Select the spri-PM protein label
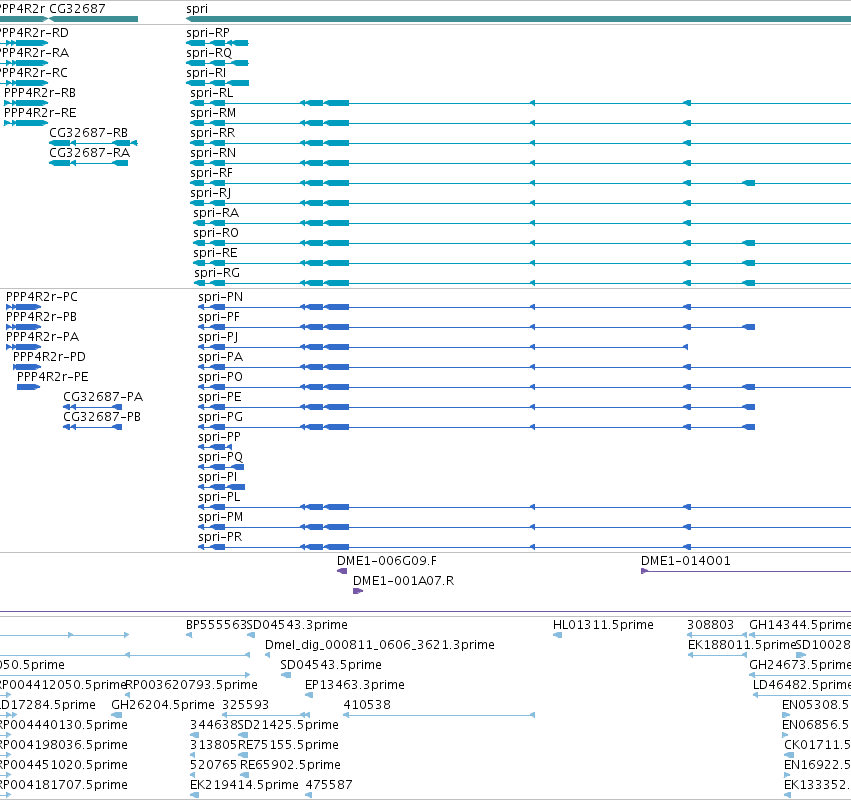Viewport: 851px width, 800px height. tap(220, 517)
